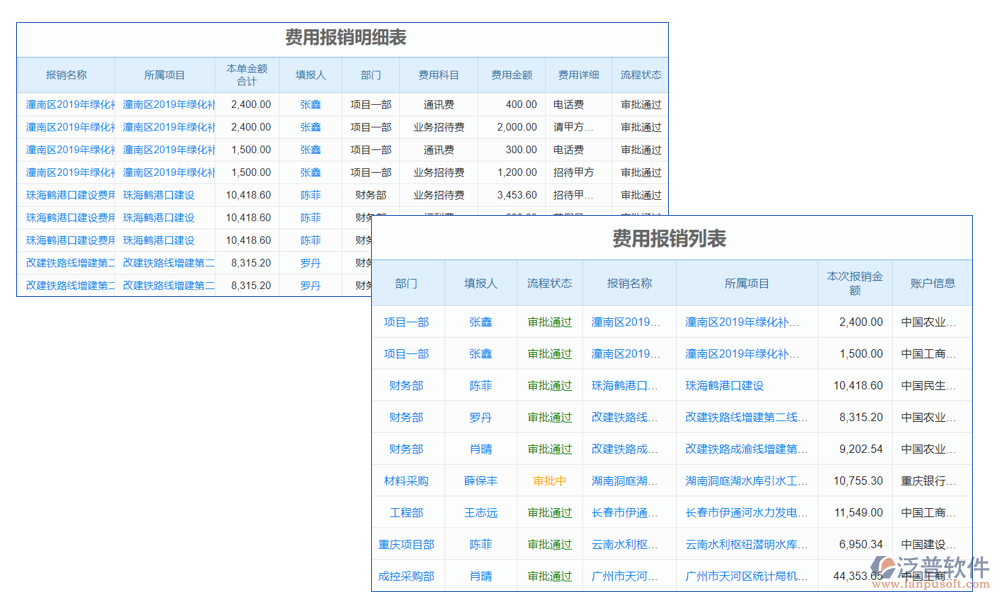Screen dimensions: 1000x600
Task: Click the 所属项目 column header
Action: [x=163, y=75]
